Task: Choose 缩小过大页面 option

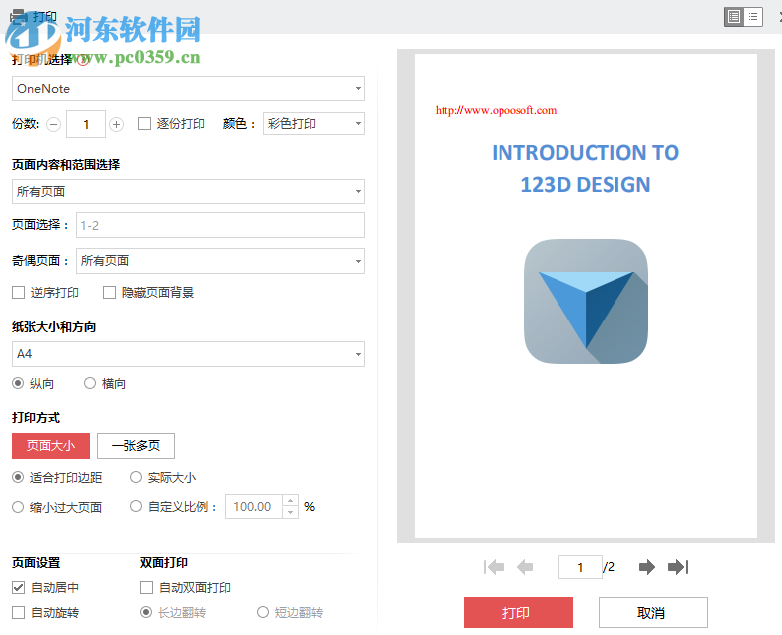Action: pos(18,507)
